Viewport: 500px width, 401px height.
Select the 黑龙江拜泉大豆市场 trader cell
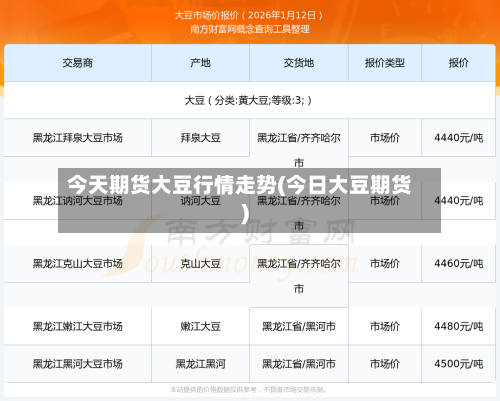[78, 138]
